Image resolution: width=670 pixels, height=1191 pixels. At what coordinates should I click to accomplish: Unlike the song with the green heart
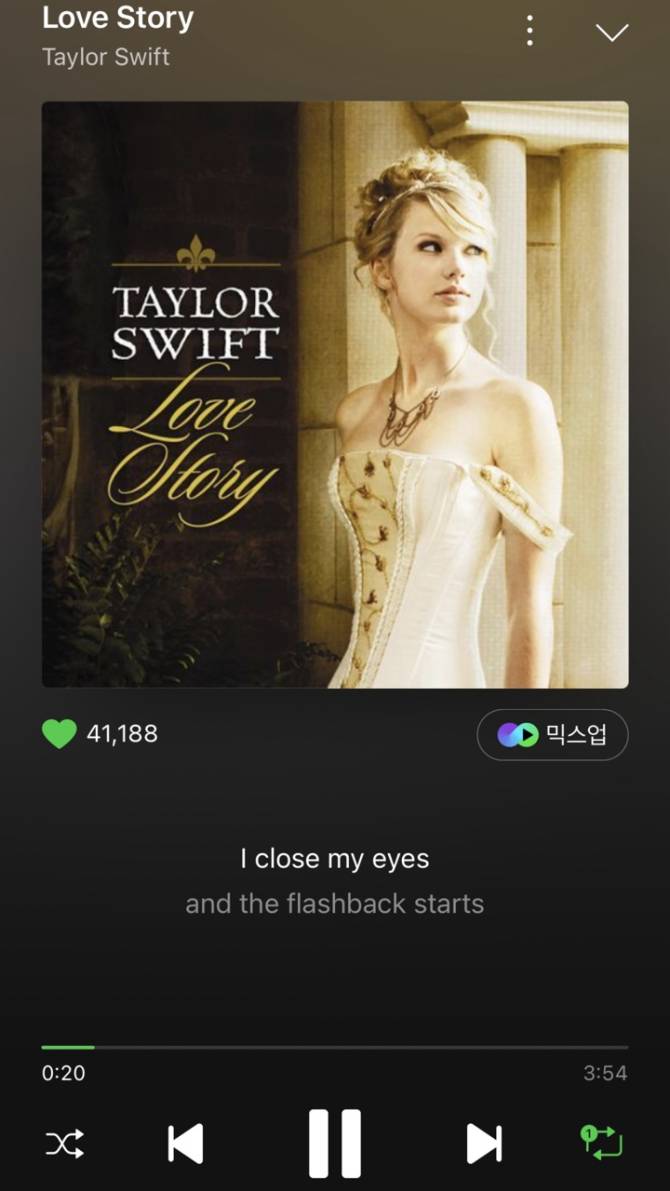point(59,734)
